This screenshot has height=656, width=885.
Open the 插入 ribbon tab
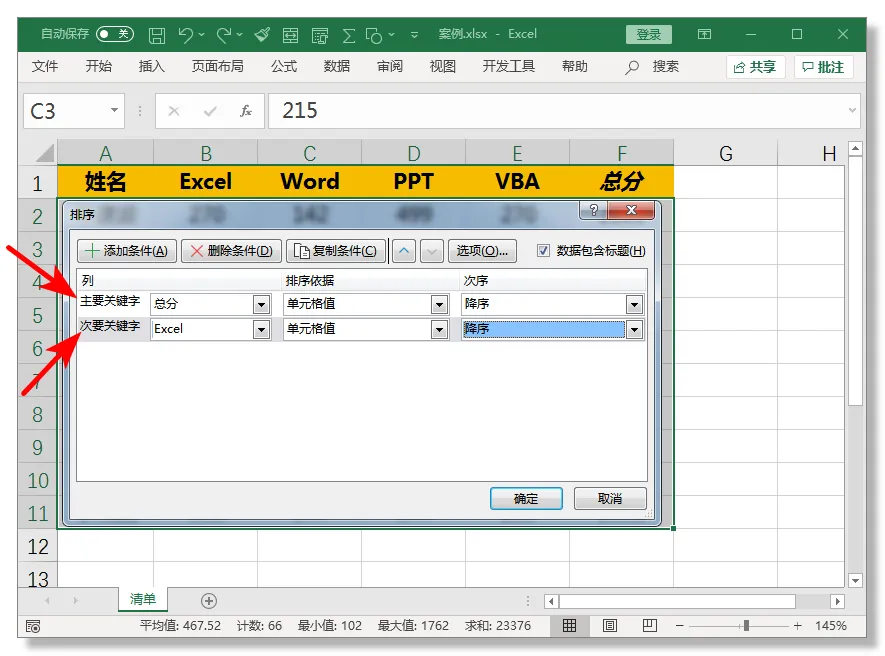(151, 67)
